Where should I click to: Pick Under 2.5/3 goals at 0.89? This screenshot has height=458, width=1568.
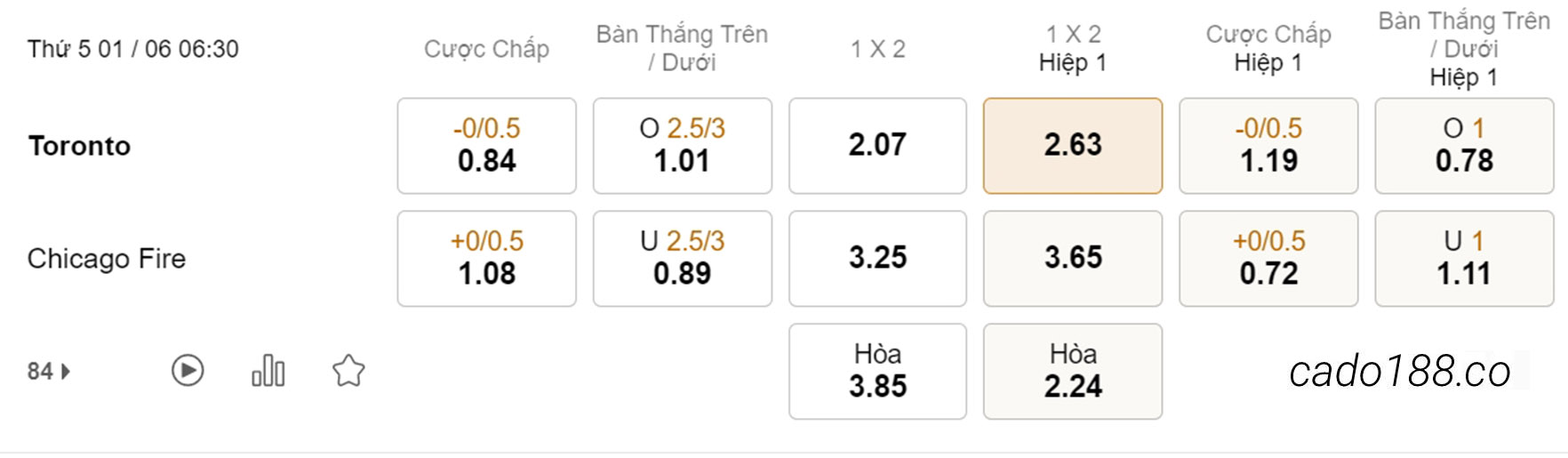pyautogui.click(x=683, y=259)
